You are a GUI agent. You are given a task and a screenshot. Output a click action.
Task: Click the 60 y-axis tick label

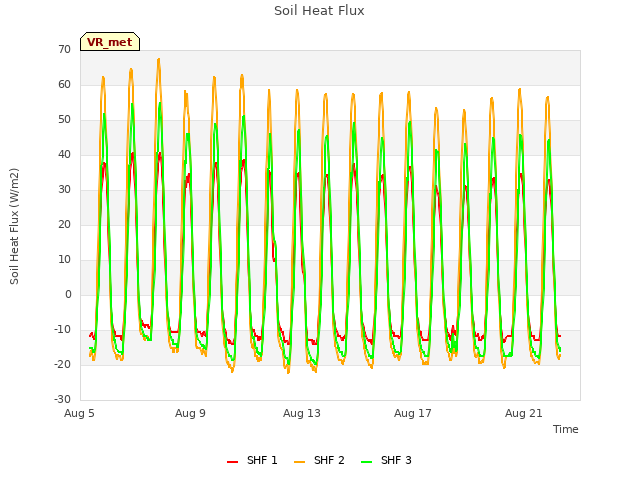tap(64, 84)
